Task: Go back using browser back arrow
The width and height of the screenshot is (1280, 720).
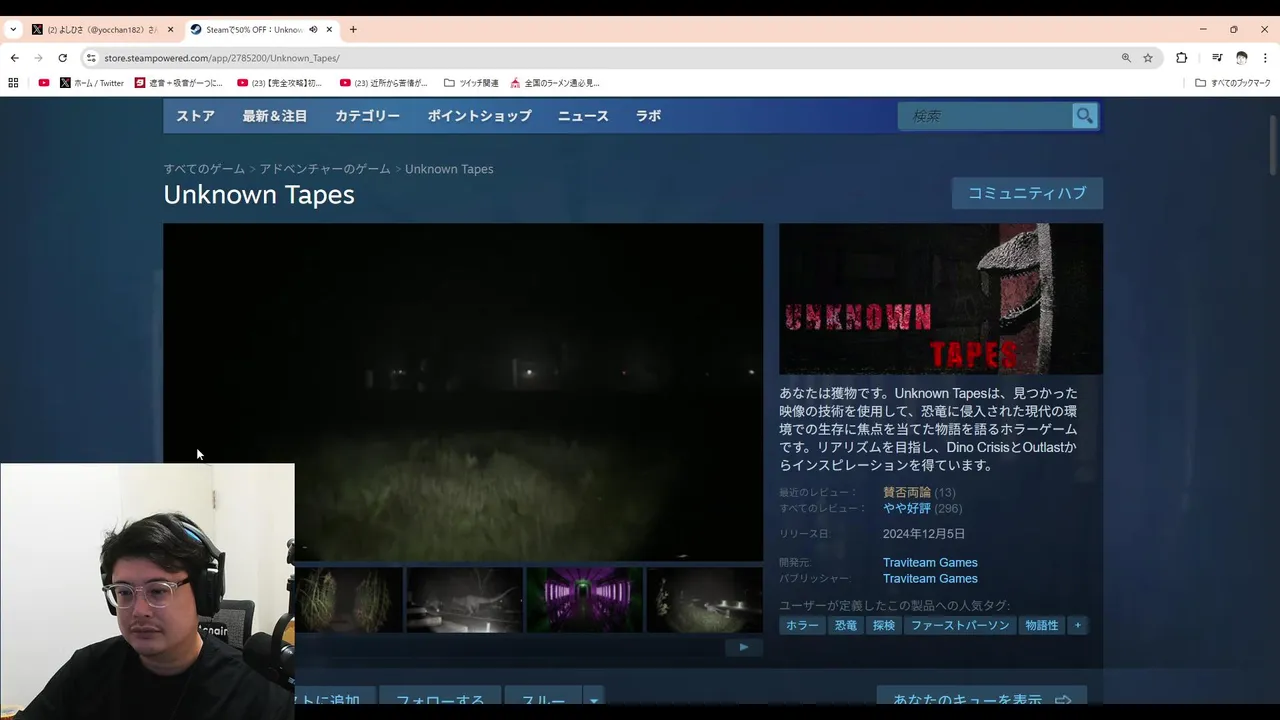Action: [x=14, y=58]
